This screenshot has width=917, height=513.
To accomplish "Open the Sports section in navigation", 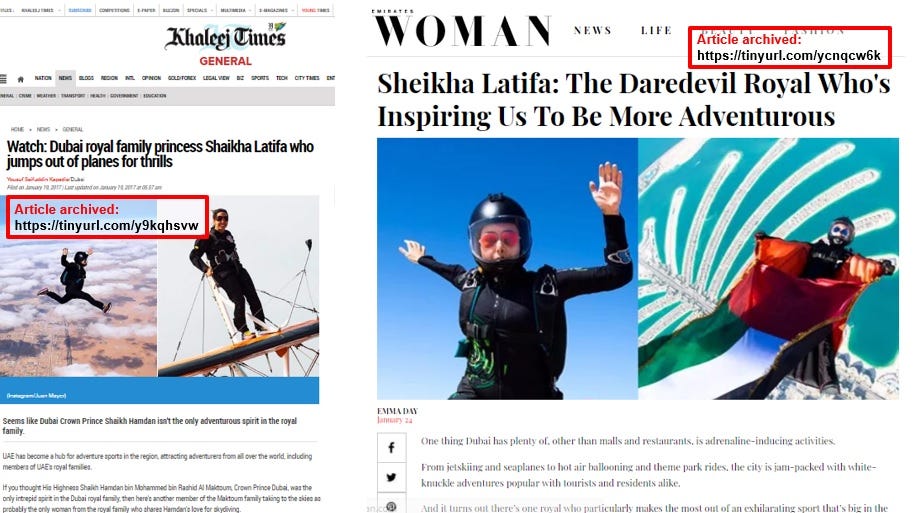I will [260, 78].
